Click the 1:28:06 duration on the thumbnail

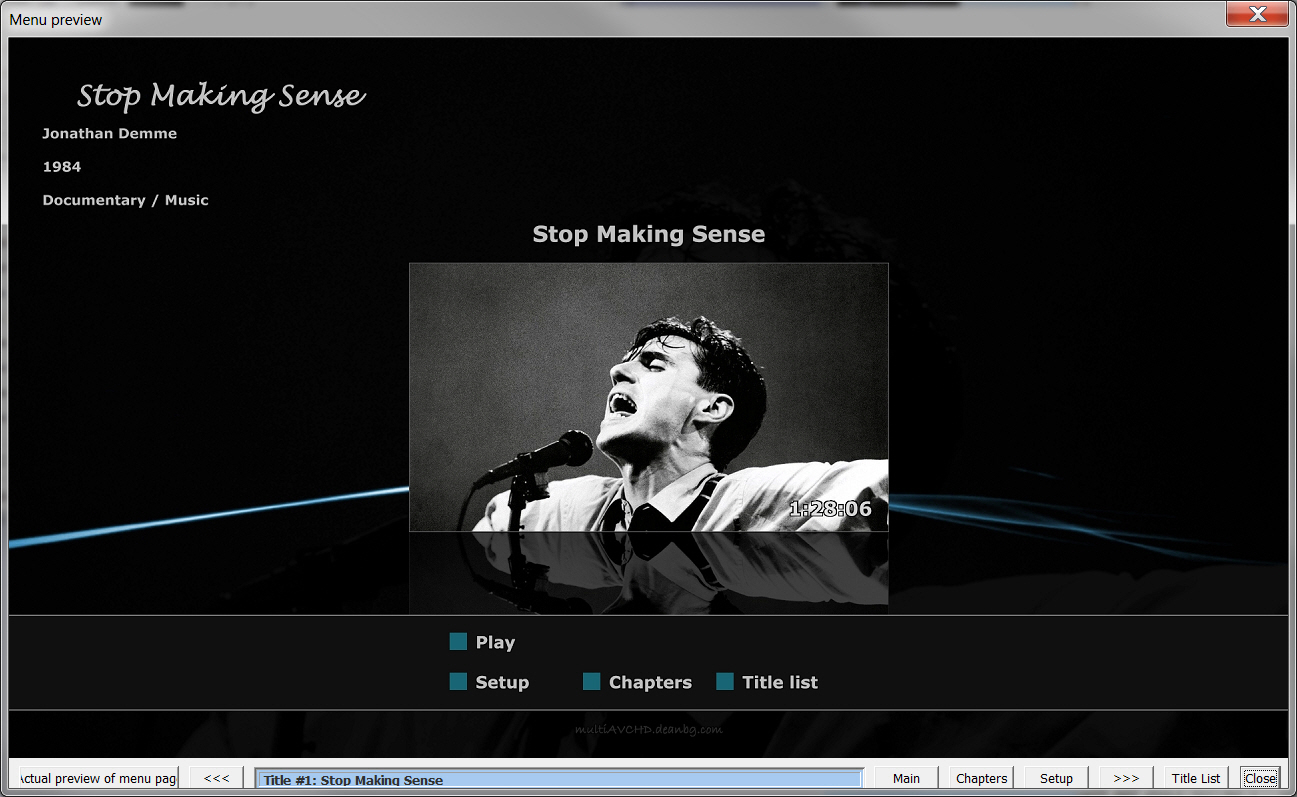click(830, 509)
